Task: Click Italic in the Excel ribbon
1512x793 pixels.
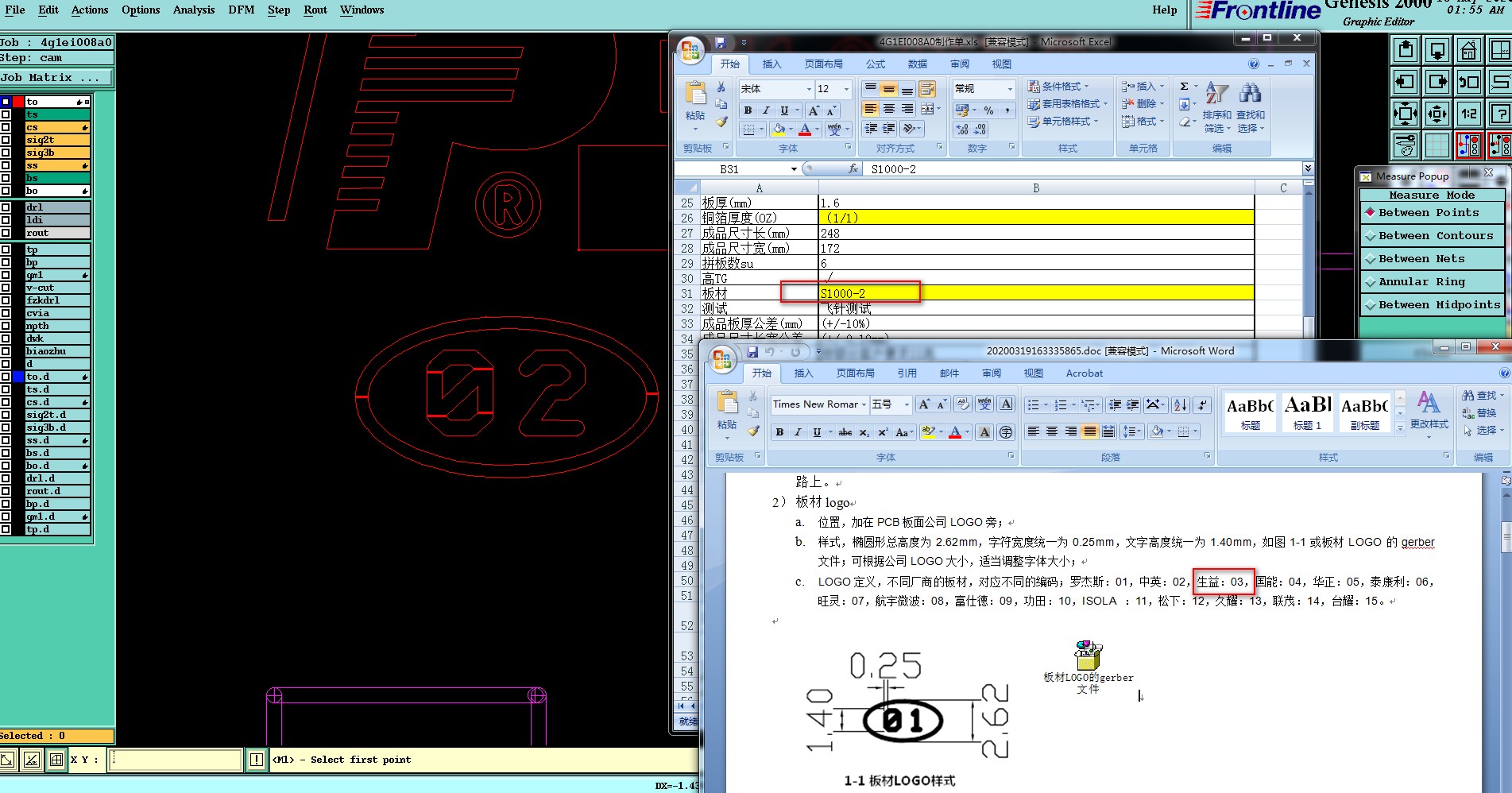Action: (x=766, y=110)
